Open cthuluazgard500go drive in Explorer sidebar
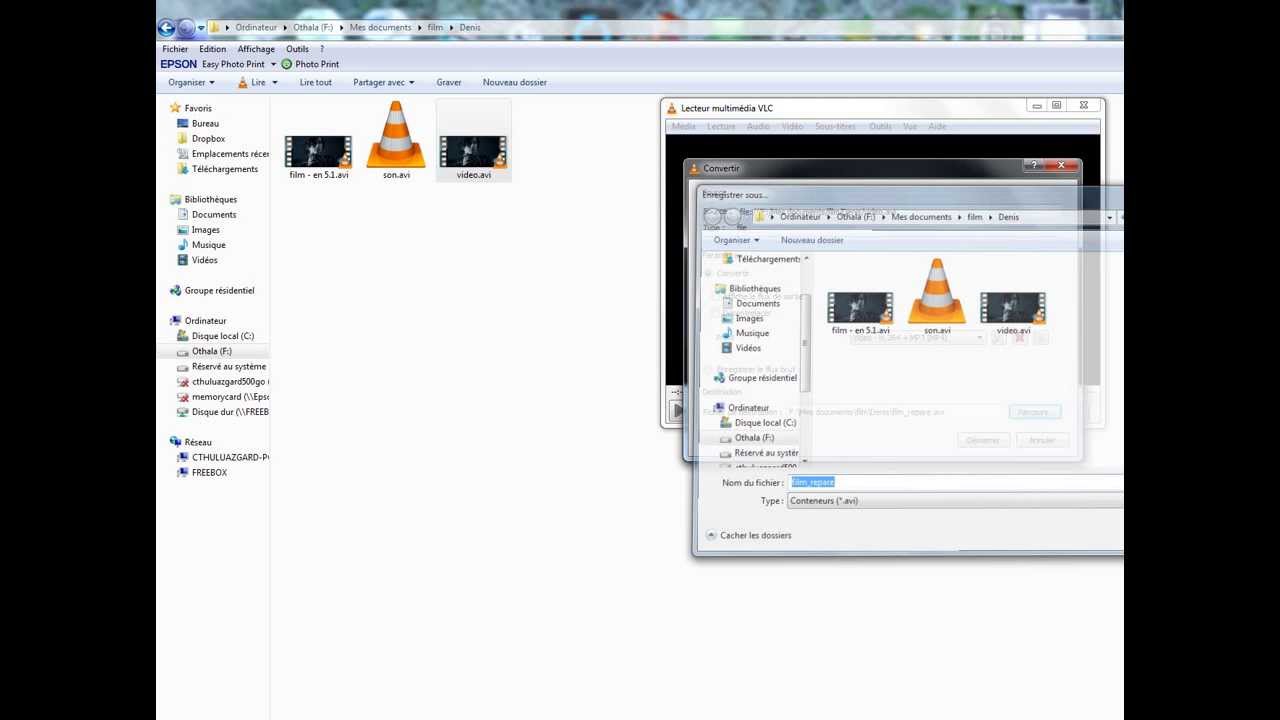This screenshot has height=720, width=1280. pos(222,381)
